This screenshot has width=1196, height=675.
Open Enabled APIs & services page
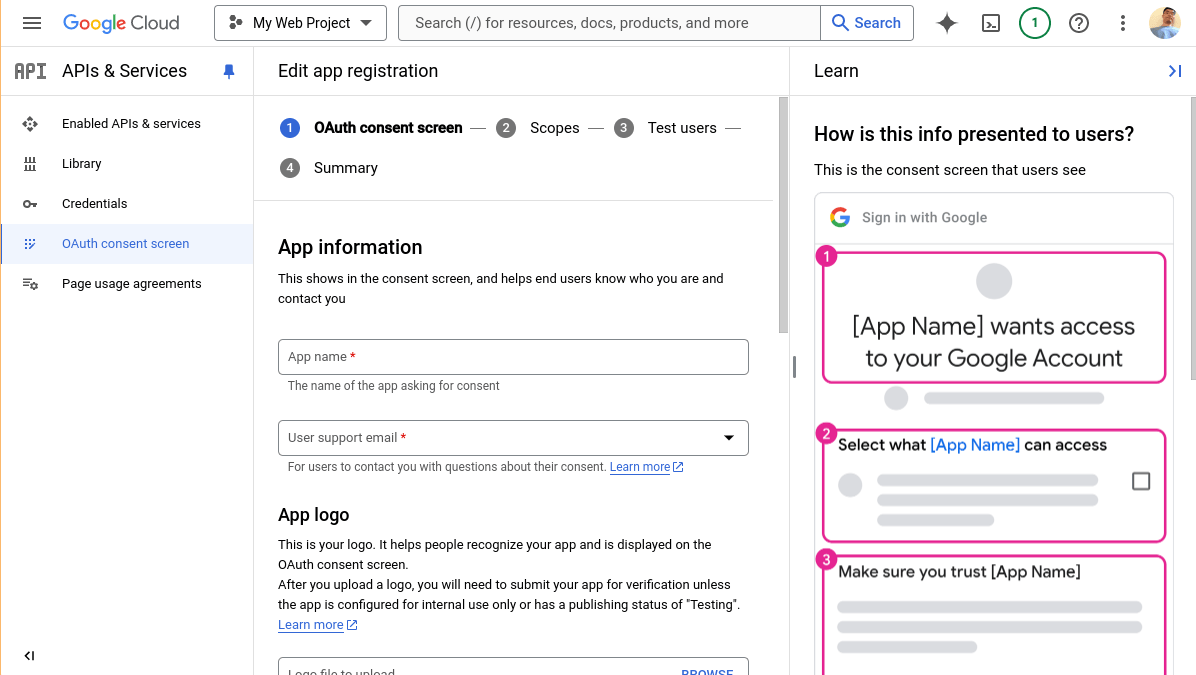point(131,124)
